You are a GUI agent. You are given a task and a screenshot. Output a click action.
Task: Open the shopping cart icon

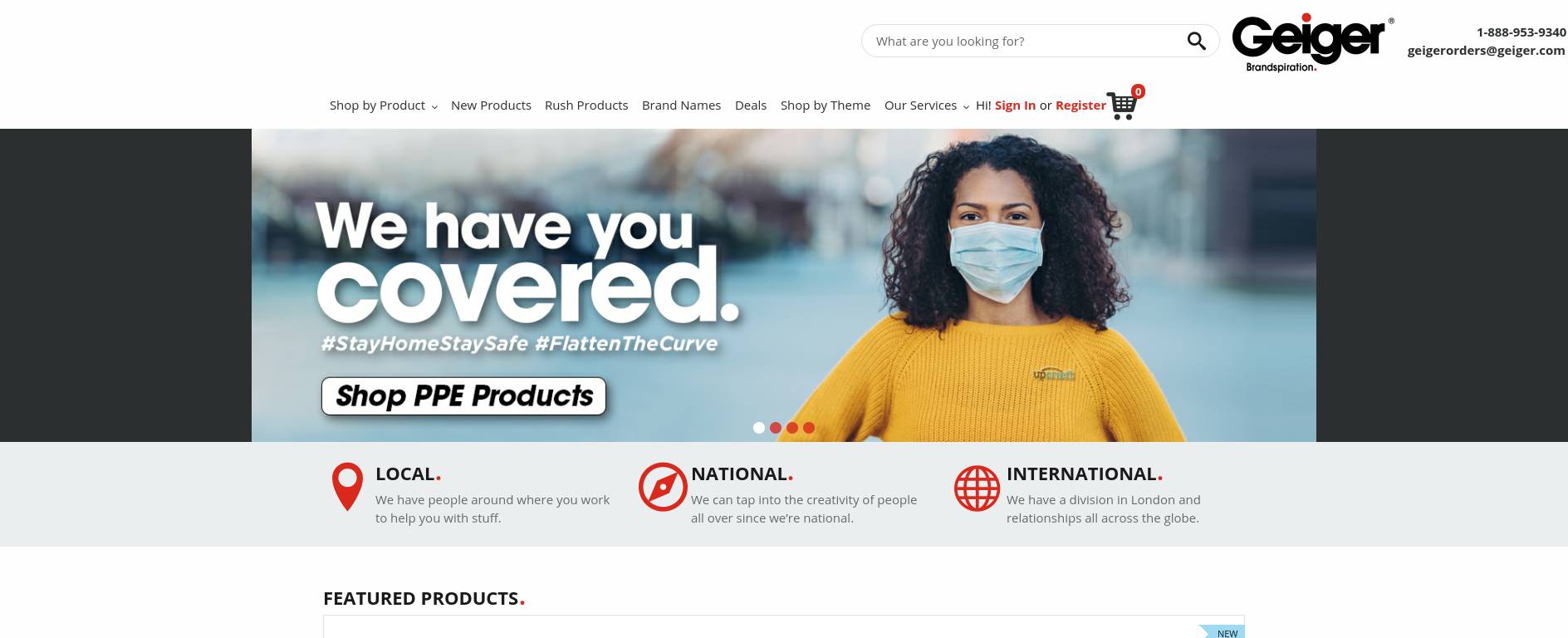tap(1122, 106)
